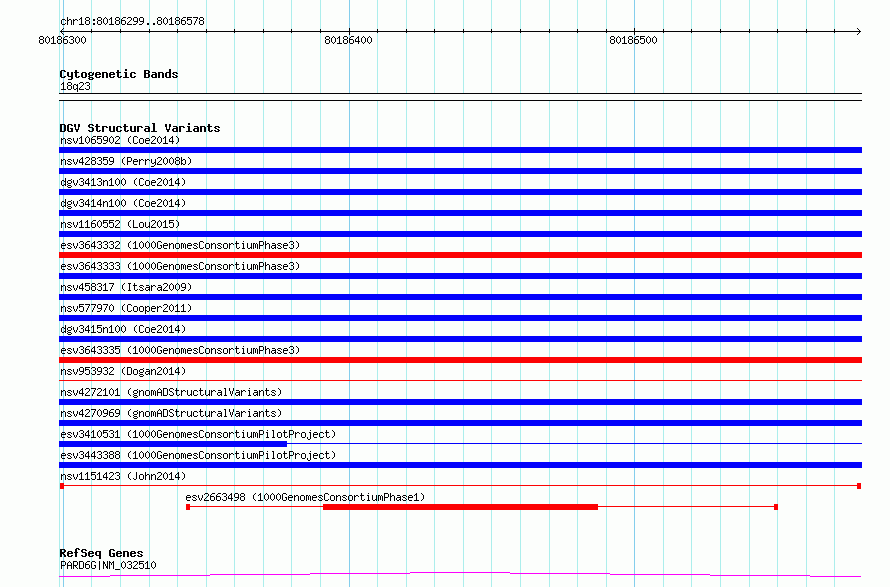
Task: Click the nsv1065902 (Coe2014) variant label
Action: (120, 140)
